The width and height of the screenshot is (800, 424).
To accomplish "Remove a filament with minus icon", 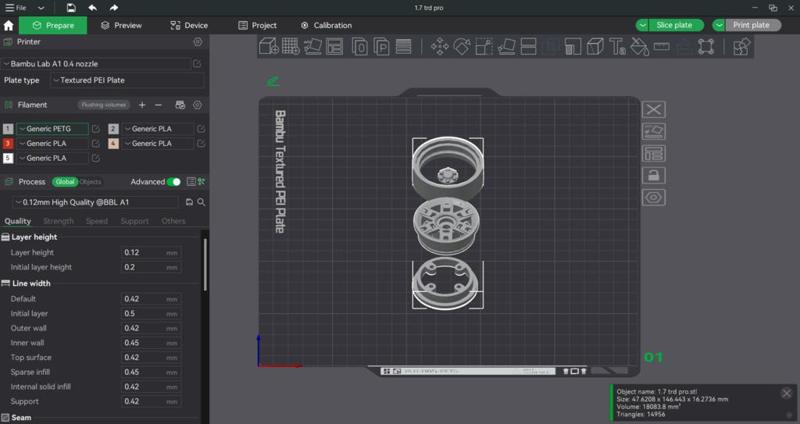I will (158, 105).
